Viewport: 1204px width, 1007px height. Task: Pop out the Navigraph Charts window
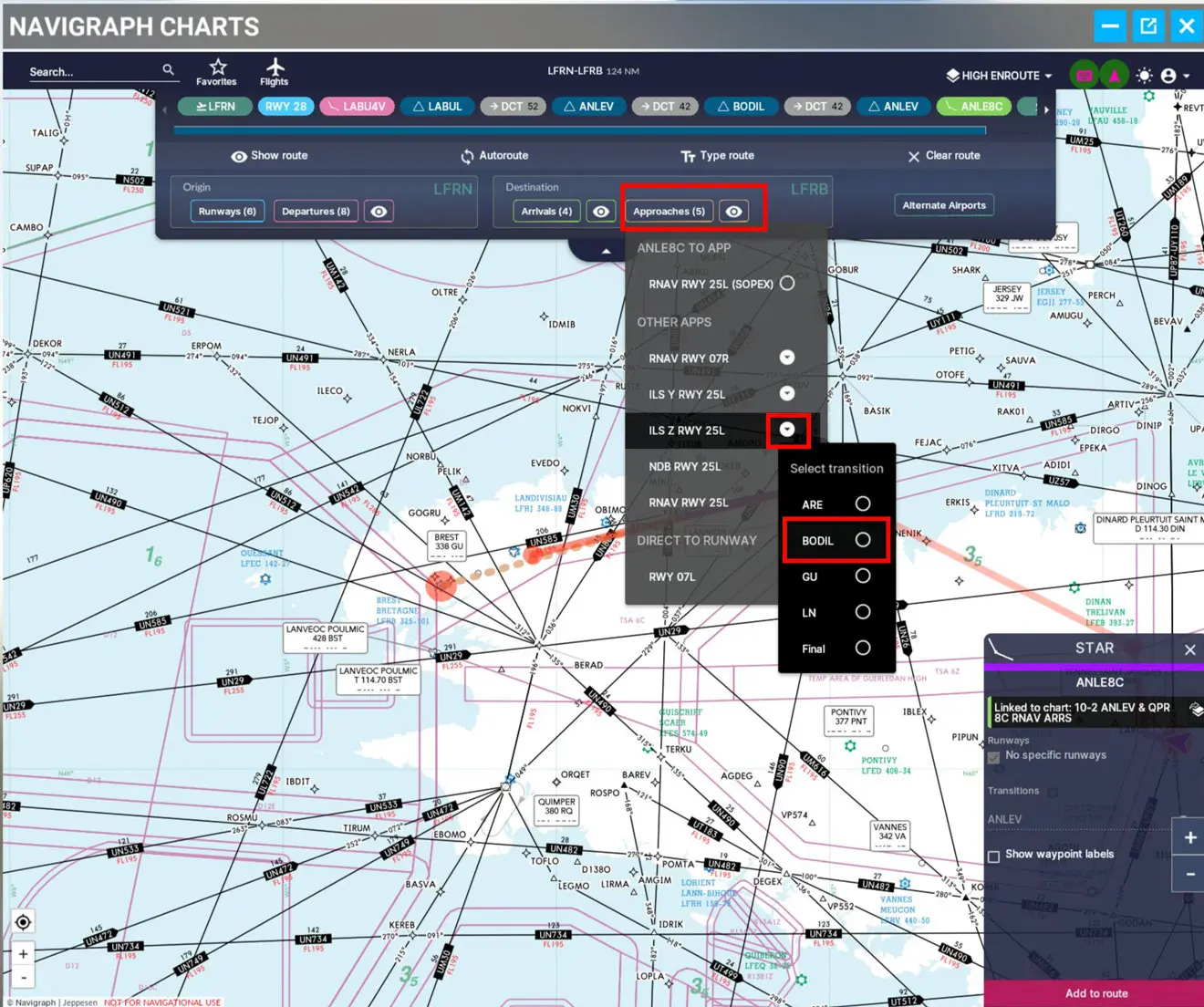tap(1148, 26)
